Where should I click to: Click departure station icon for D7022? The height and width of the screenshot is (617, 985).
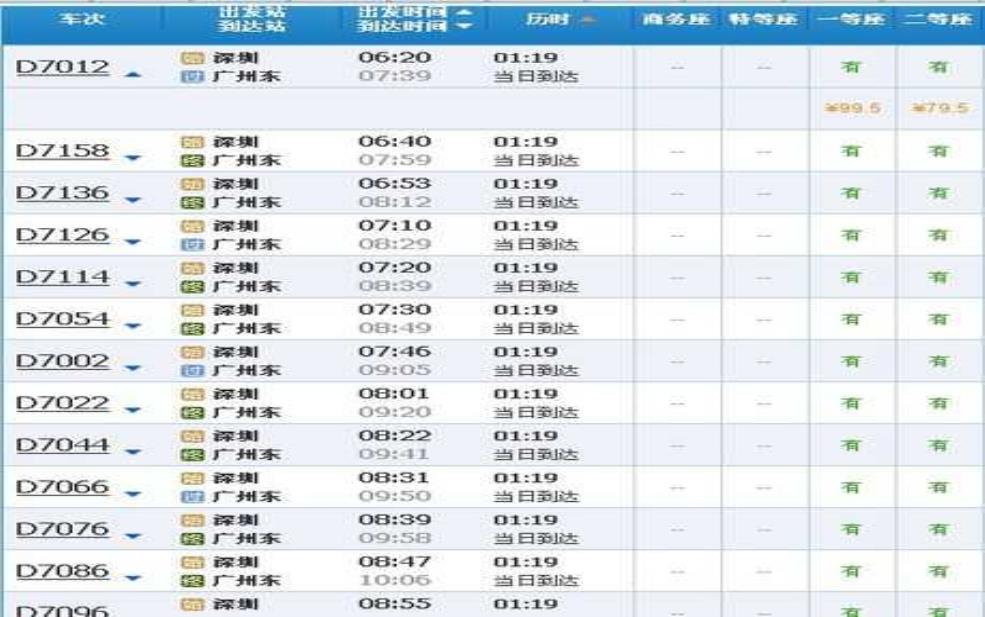[x=192, y=395]
